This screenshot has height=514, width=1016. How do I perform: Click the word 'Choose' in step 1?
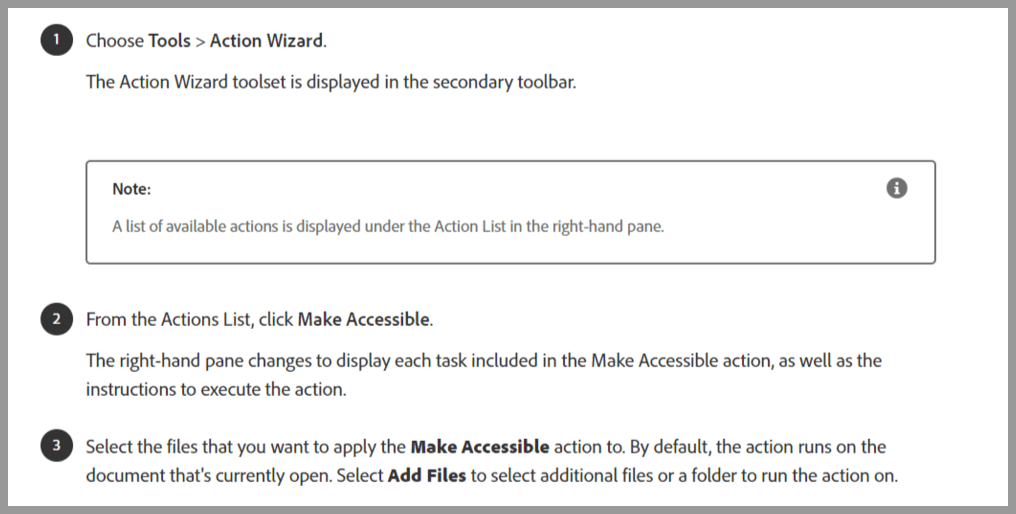coord(115,40)
